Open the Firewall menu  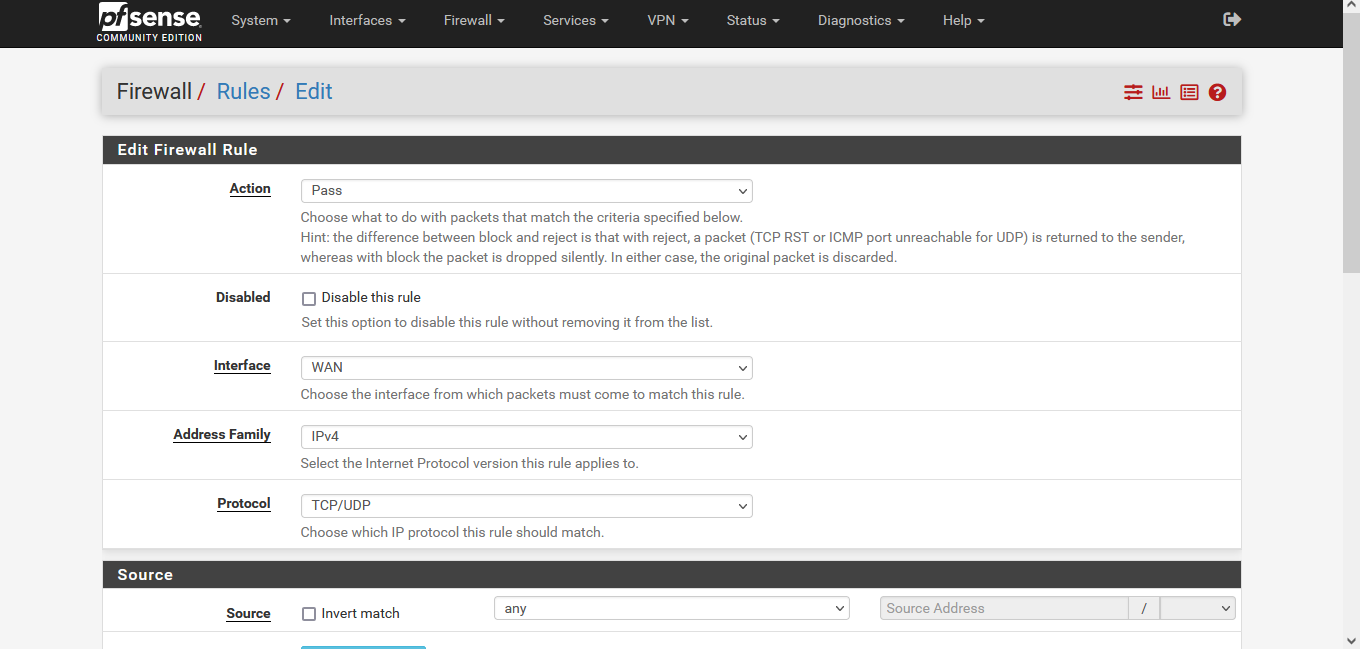[x=474, y=20]
